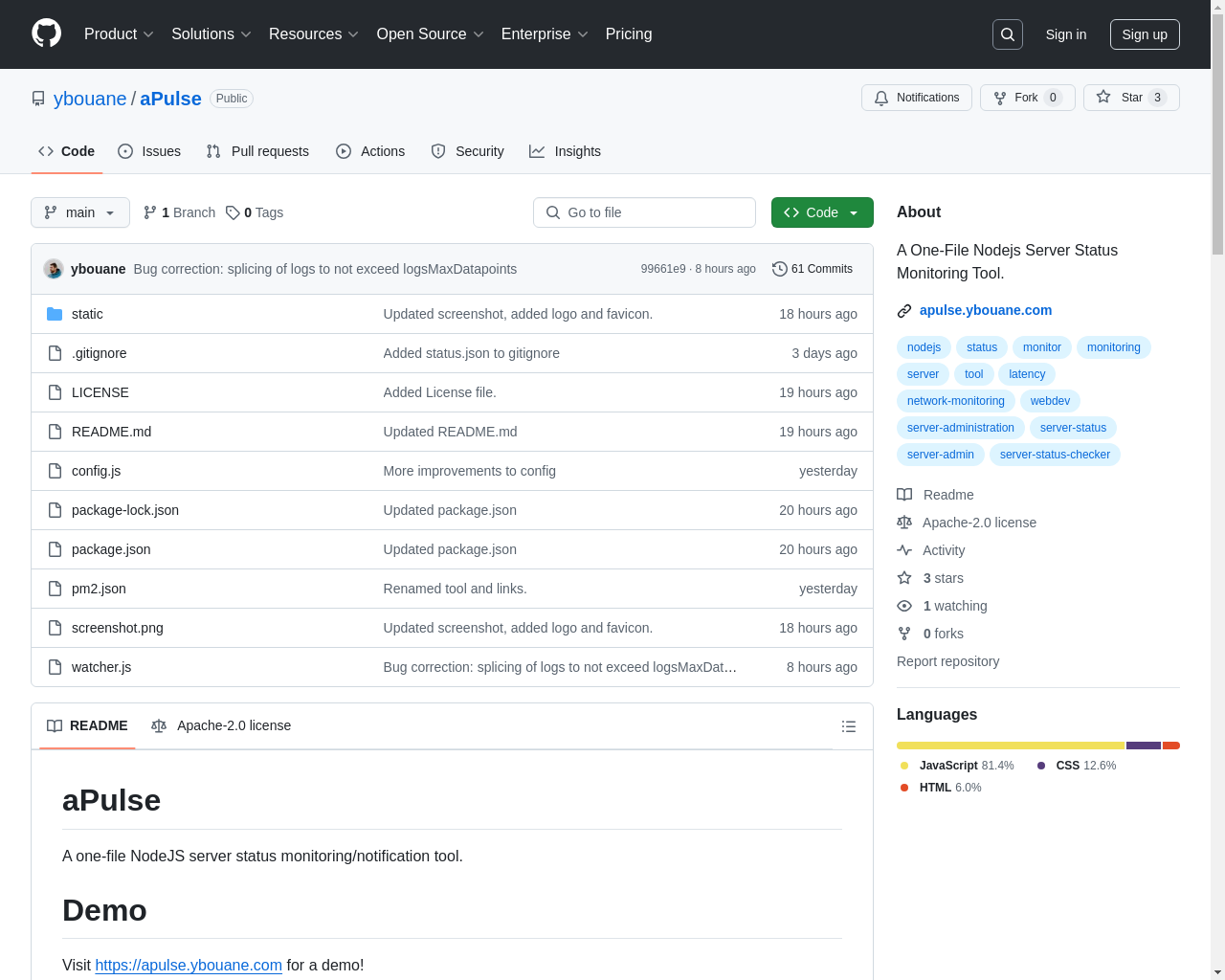The image size is (1225, 980).
Task: Expand the Open Source menu
Action: (431, 34)
